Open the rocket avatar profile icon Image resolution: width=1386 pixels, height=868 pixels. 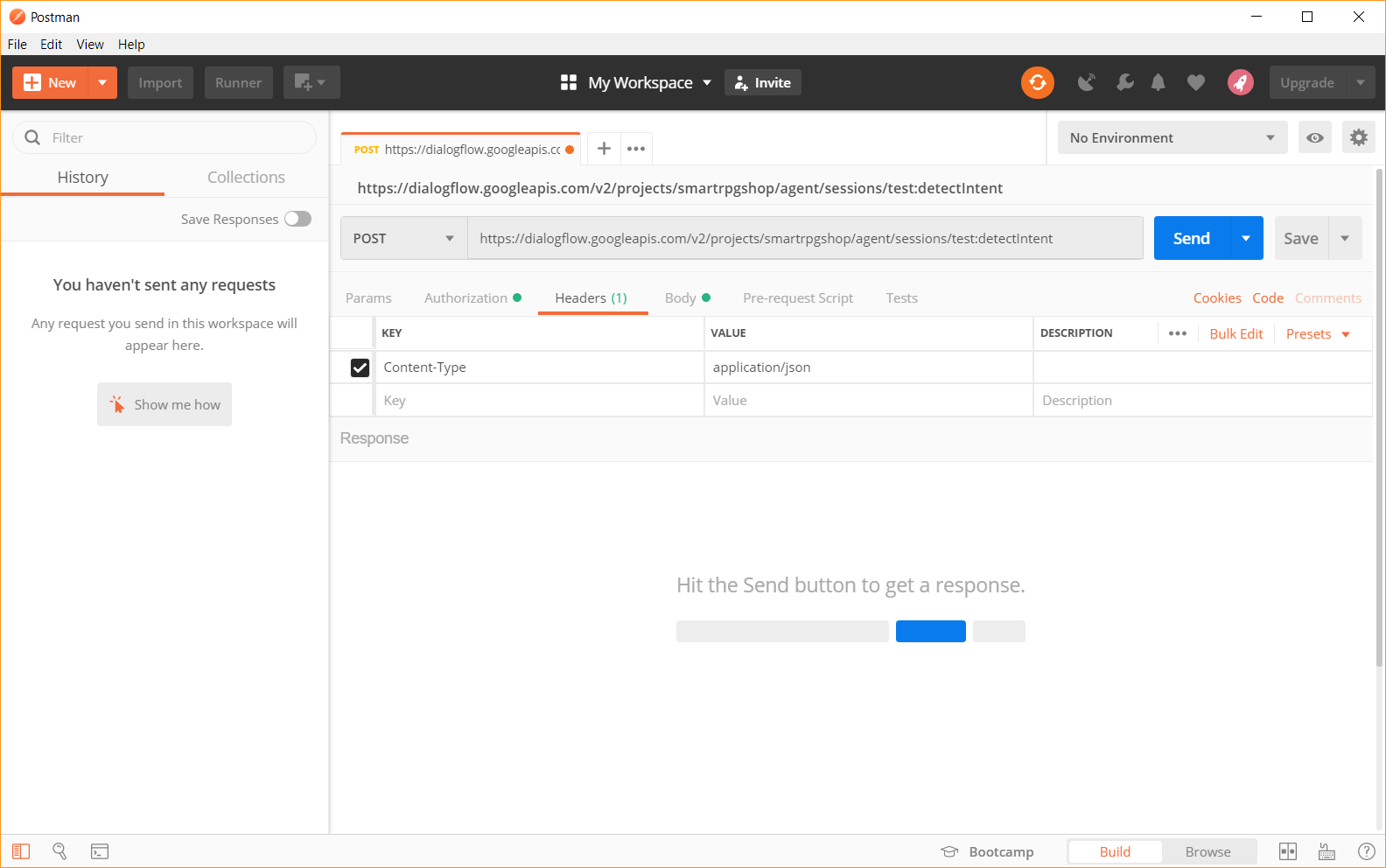click(1241, 82)
